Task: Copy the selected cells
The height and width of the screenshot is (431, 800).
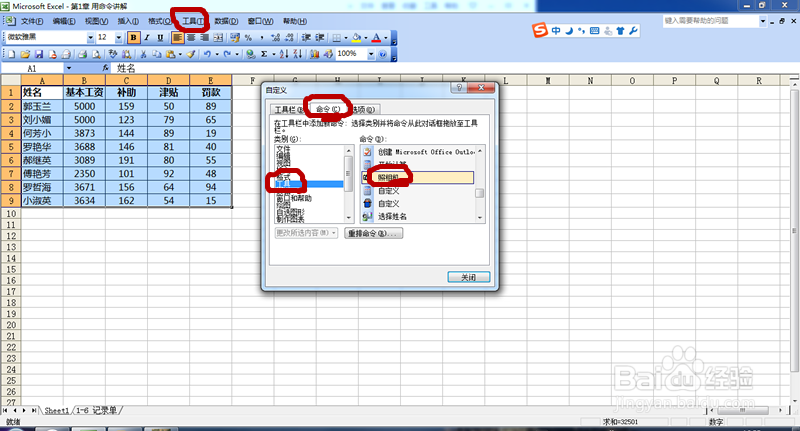Action: [157, 54]
